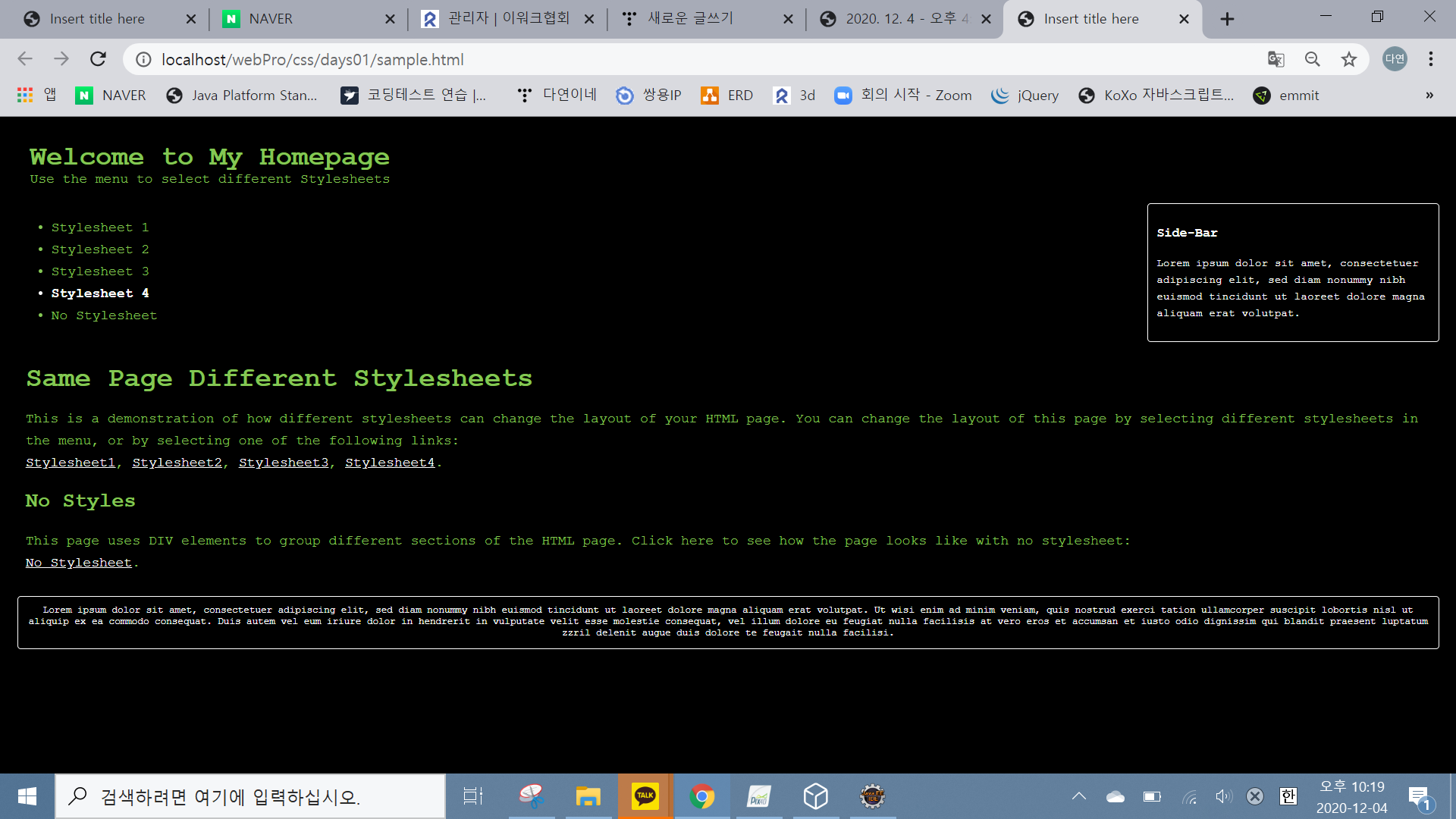1456x819 pixels.
Task: Open the volume control in system tray
Action: [1222, 796]
